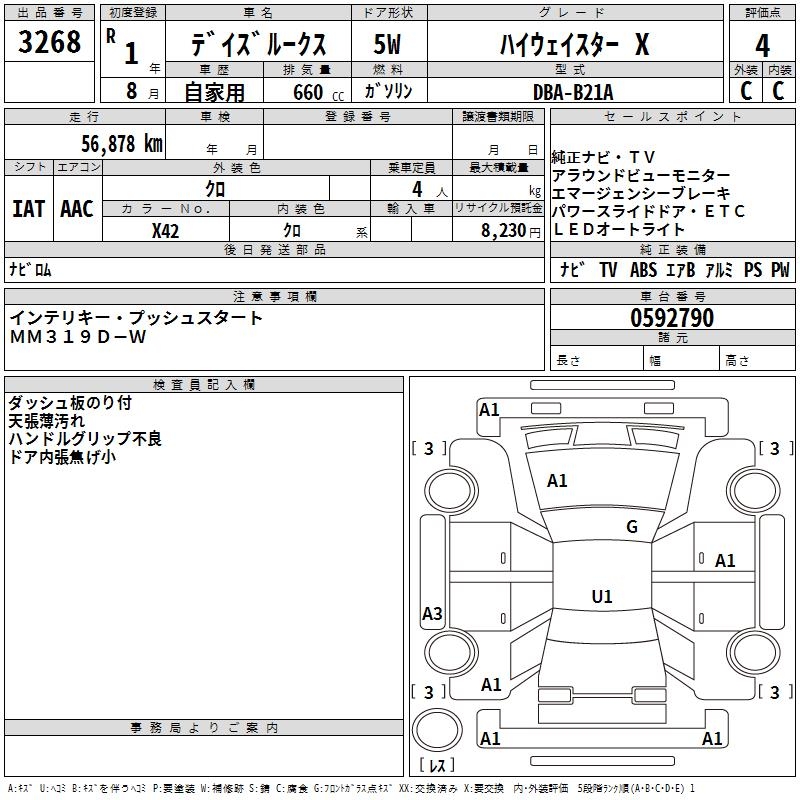Select the grade name ハイウェイスター X

pos(574,45)
